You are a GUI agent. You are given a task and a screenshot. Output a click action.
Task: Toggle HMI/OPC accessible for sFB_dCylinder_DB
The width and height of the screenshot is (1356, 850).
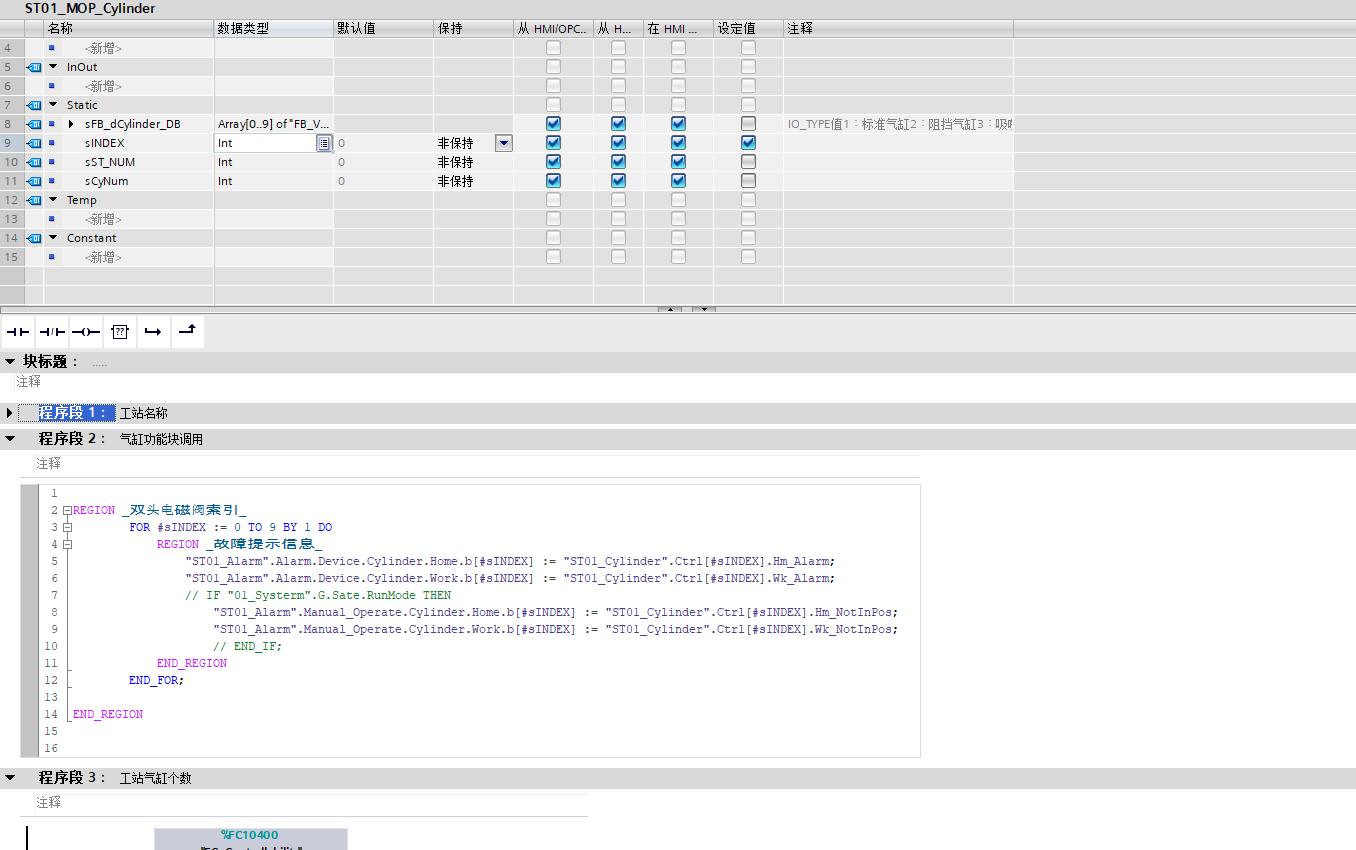pos(553,124)
